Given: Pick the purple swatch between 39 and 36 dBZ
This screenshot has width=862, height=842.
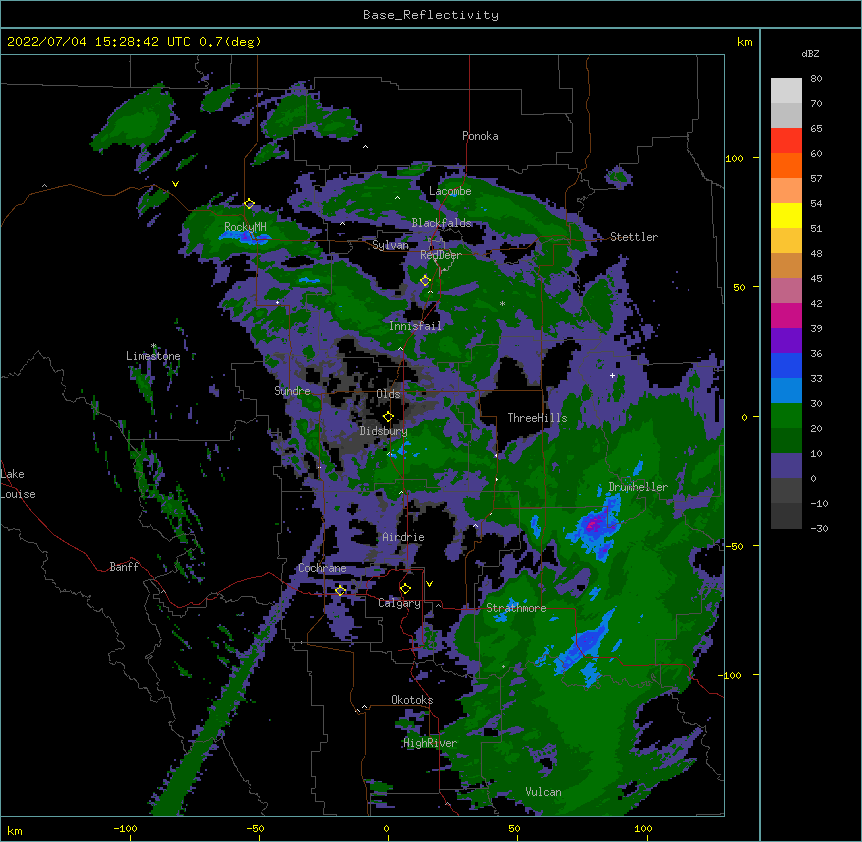Looking at the screenshot, I should 786,340.
